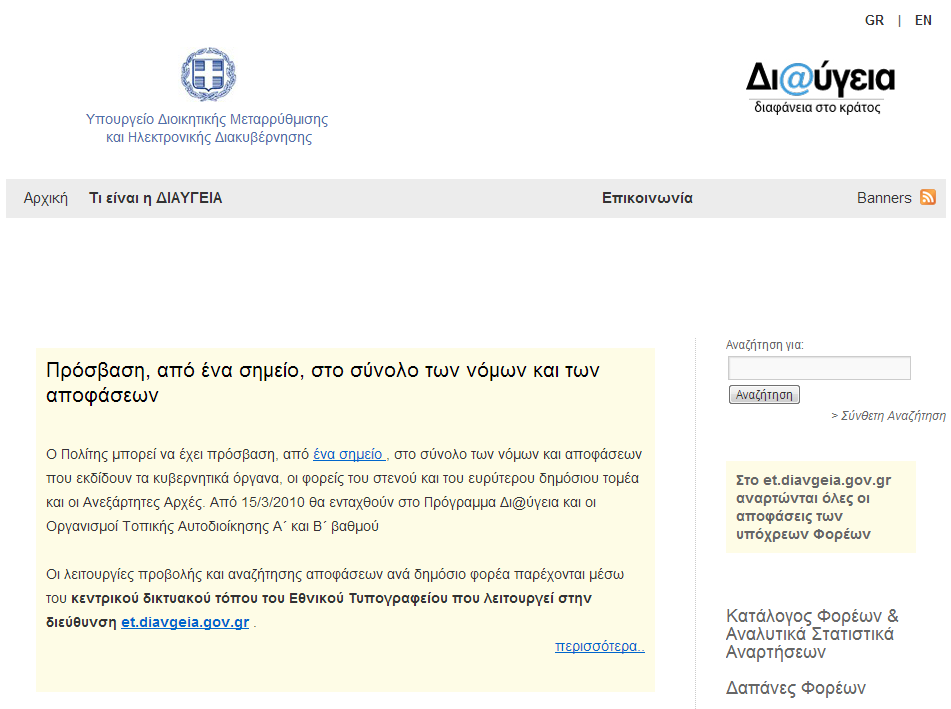Open the Banners navigation item
The height and width of the screenshot is (709, 951).
884,198
